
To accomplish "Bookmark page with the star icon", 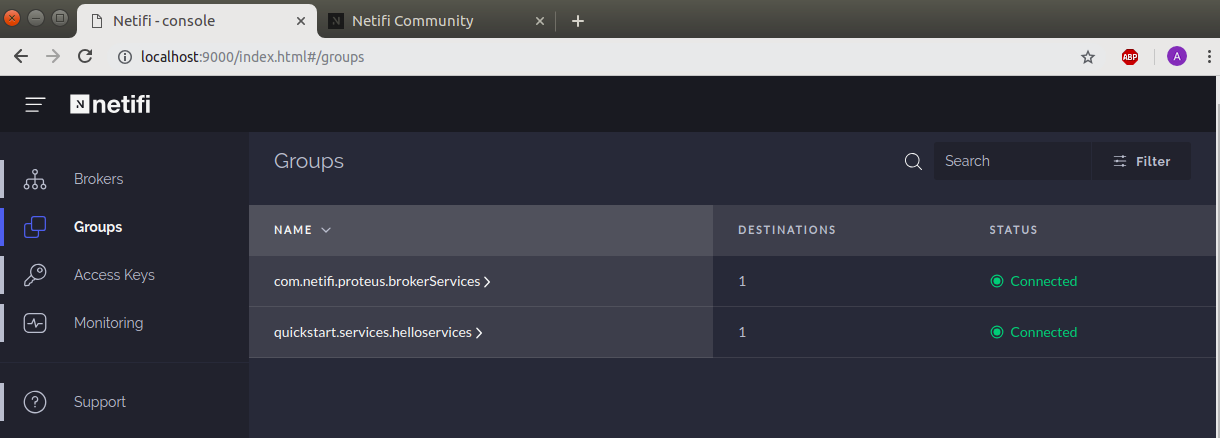I will click(1088, 57).
